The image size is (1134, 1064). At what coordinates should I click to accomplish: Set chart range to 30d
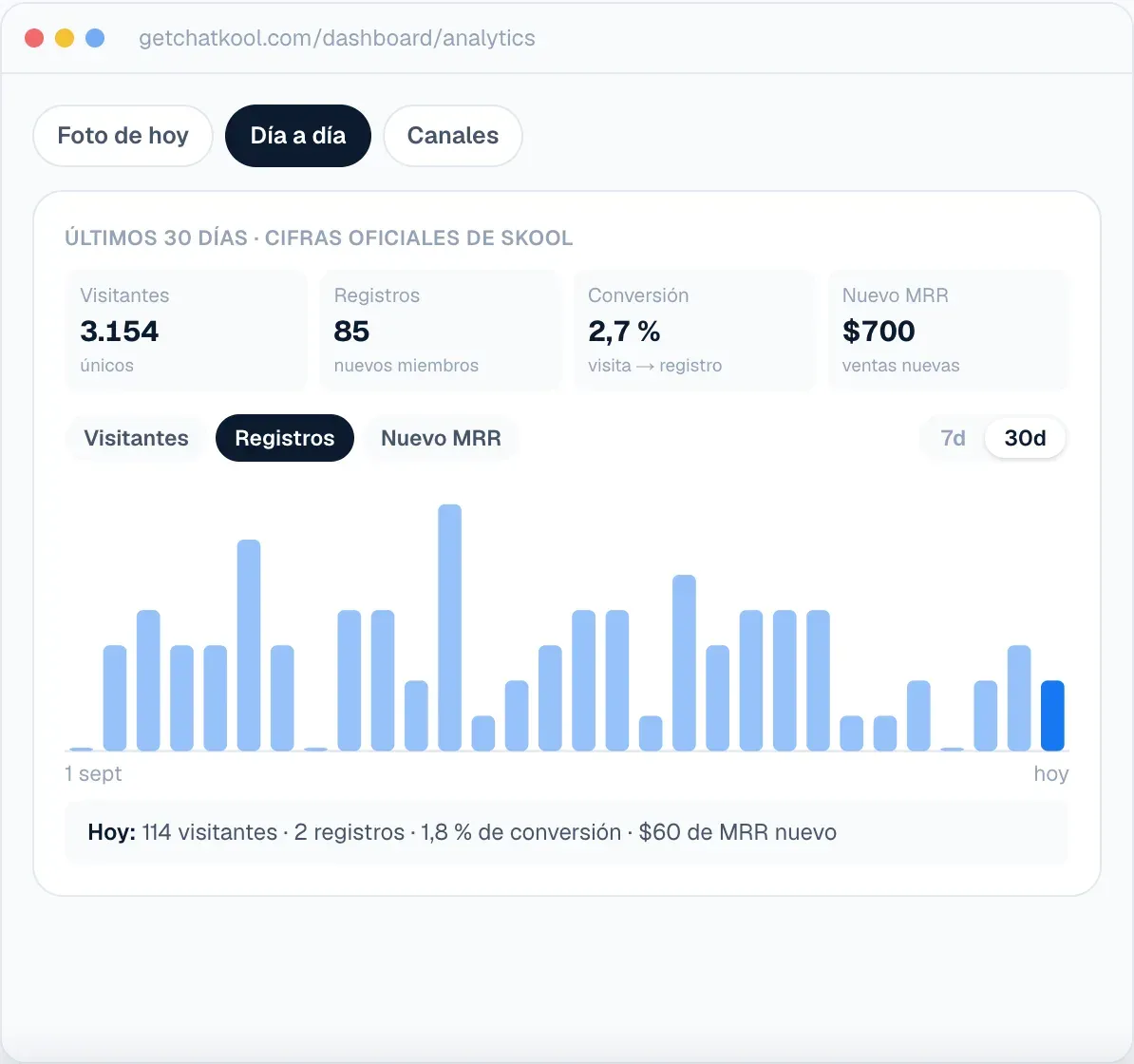click(x=1025, y=438)
